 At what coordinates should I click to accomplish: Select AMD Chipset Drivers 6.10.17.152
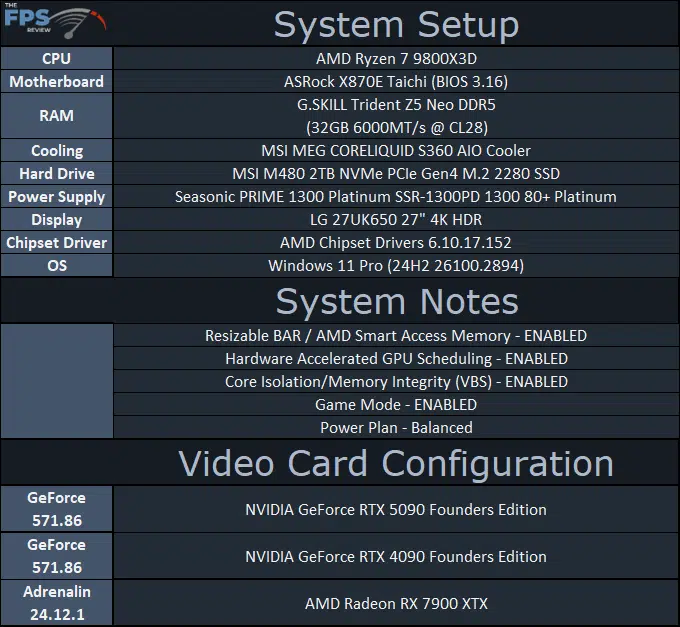coord(396,242)
